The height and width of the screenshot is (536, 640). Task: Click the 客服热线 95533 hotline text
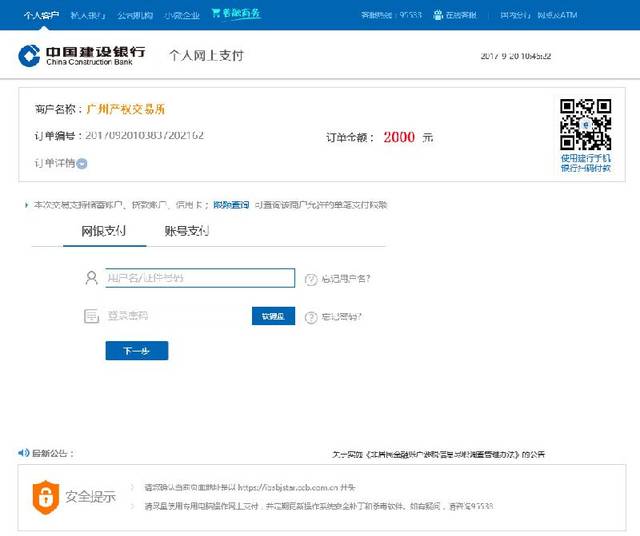[391, 15]
